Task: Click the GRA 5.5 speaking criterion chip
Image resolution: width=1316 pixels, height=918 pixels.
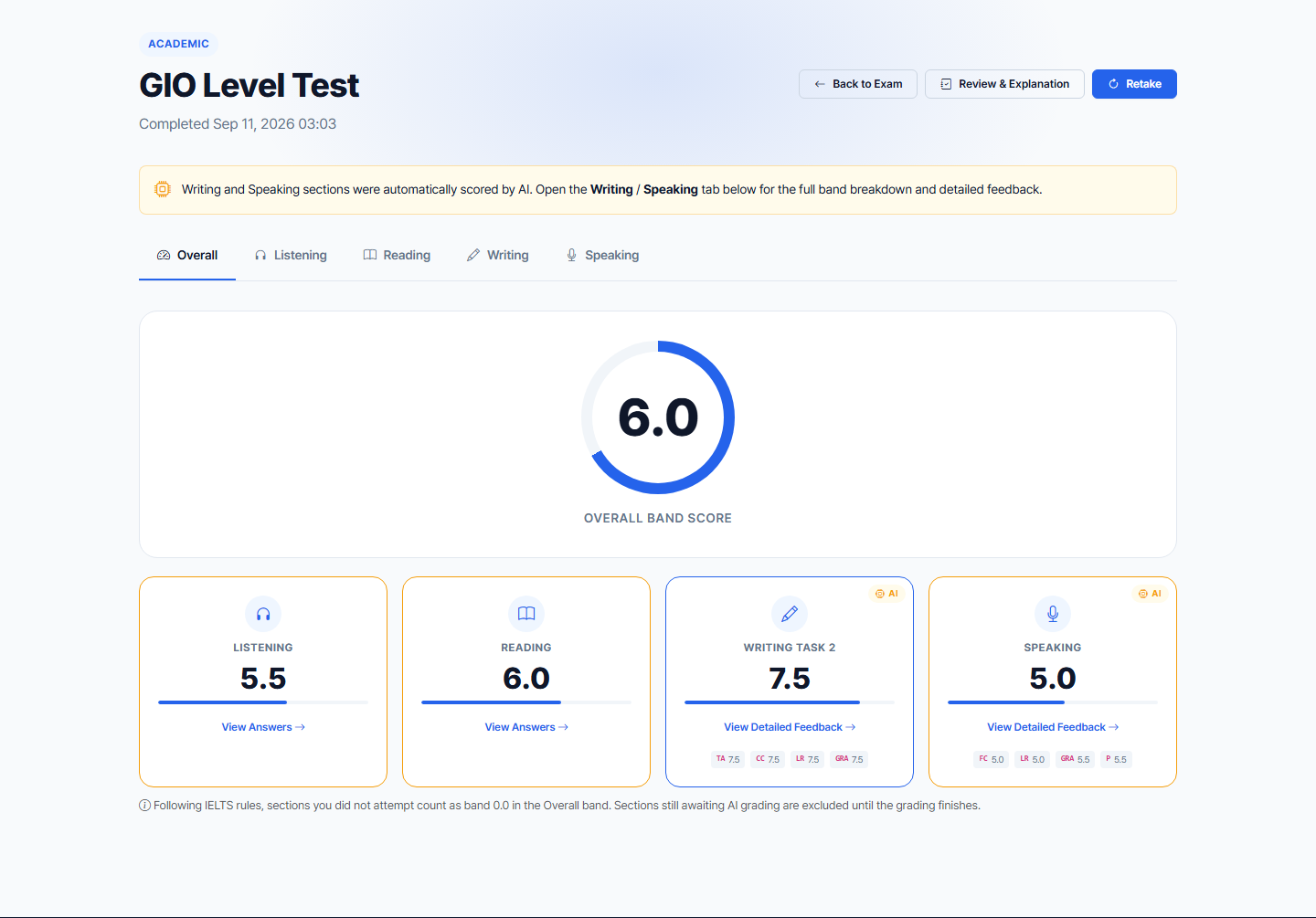Action: click(x=1075, y=759)
